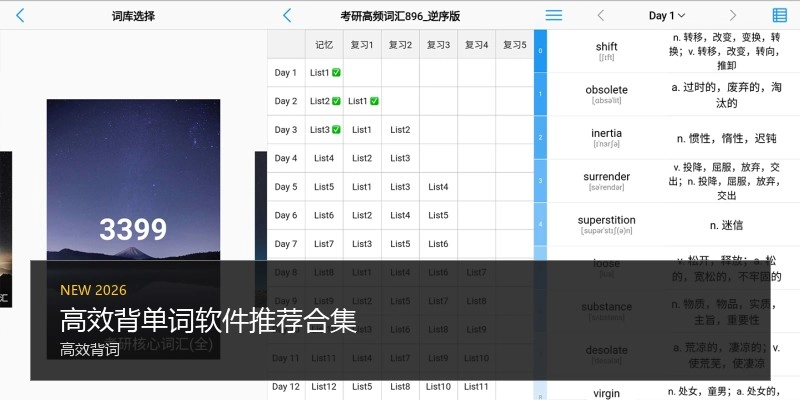
Task: Open the hamburger menu beside 考研高频词汇896_逆序版
Action: [554, 15]
